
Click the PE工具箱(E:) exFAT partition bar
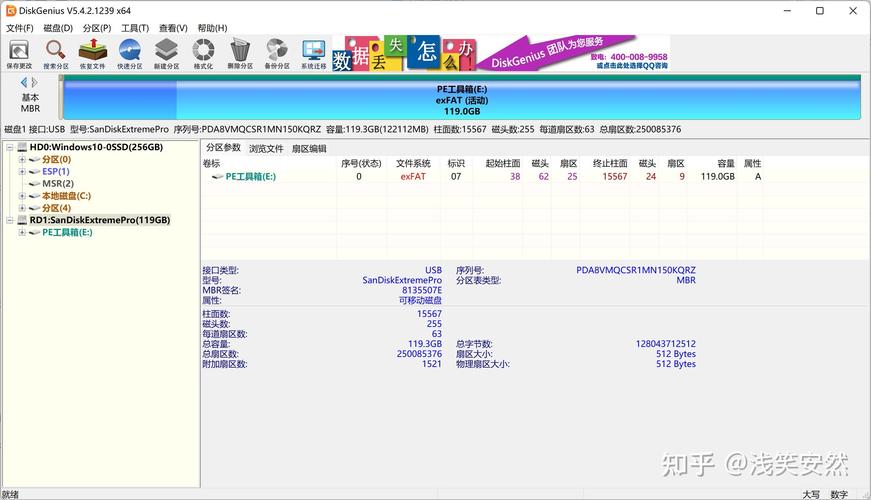point(462,99)
